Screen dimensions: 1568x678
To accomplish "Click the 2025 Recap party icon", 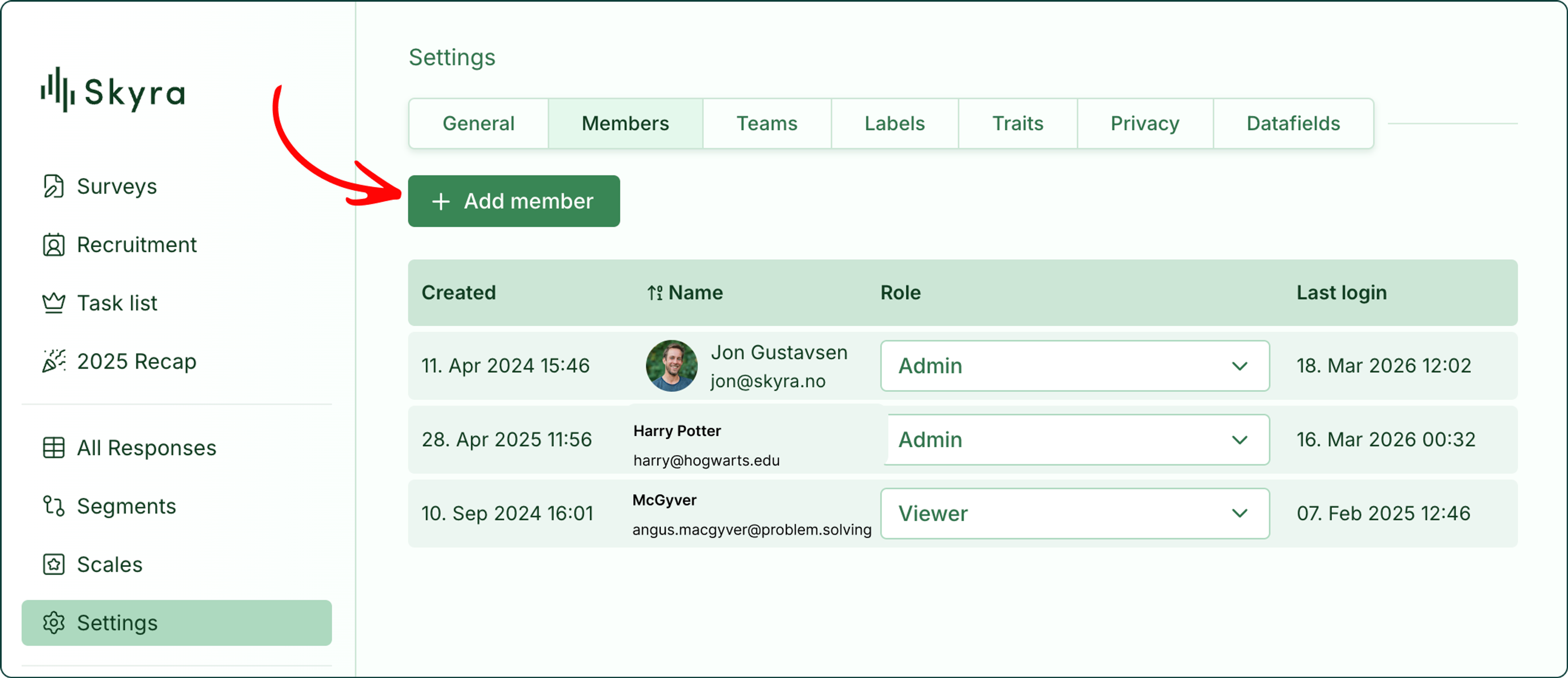I will pos(53,361).
